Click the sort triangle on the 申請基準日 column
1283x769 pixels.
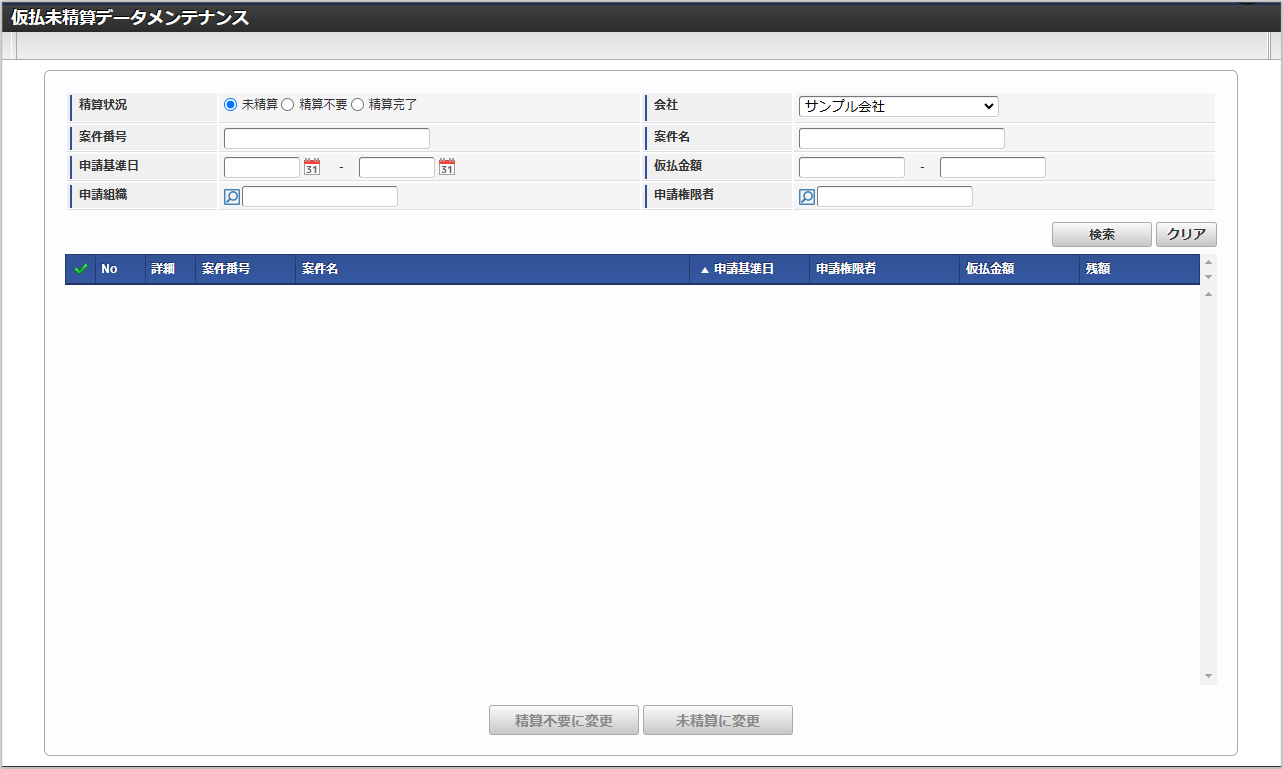(x=704, y=269)
